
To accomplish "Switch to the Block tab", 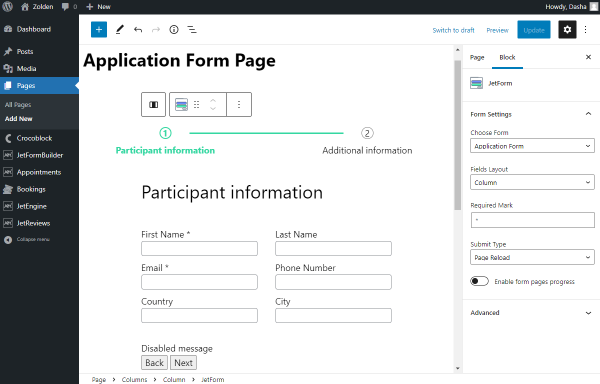I will (507, 57).
